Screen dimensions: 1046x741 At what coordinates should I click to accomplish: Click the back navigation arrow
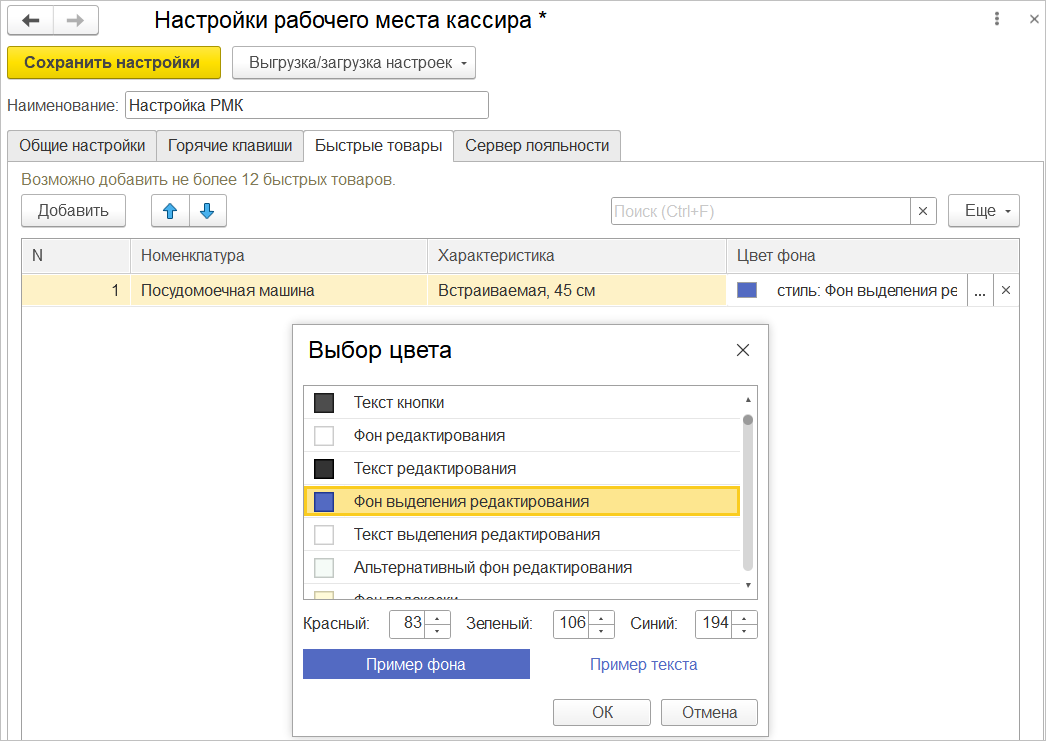pyautogui.click(x=30, y=20)
